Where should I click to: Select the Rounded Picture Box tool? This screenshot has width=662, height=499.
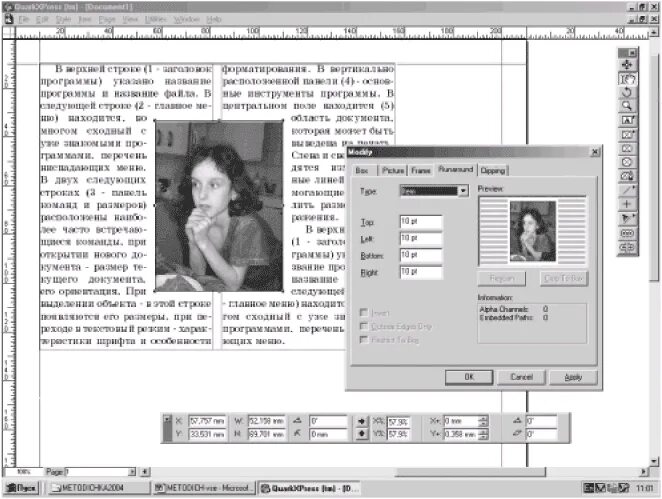(x=627, y=149)
